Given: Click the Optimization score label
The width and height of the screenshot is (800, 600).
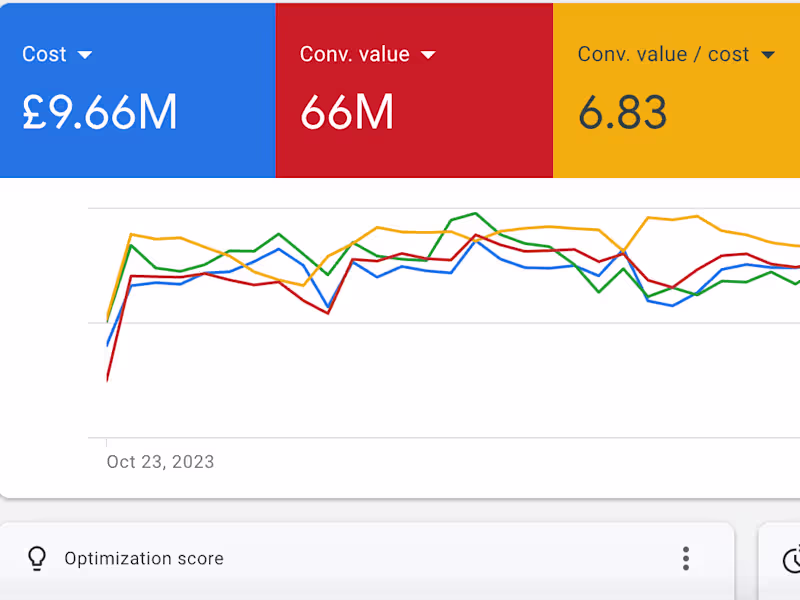Looking at the screenshot, I should [x=143, y=558].
